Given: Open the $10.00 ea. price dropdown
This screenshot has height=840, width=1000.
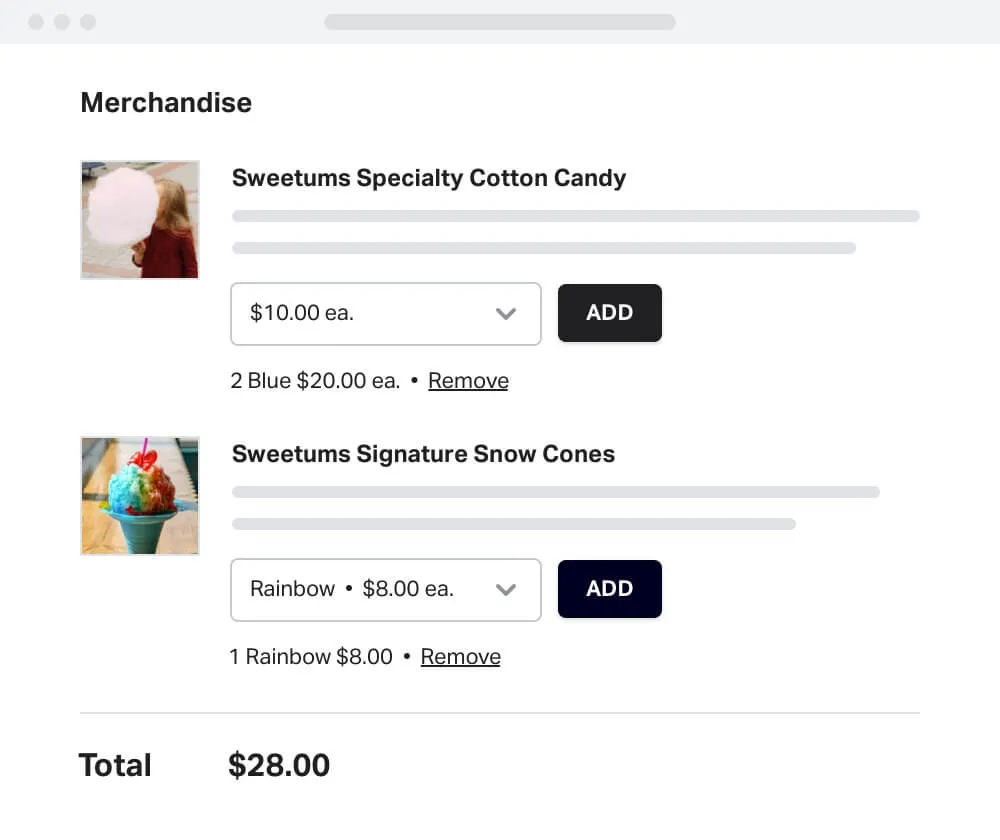Looking at the screenshot, I should tap(385, 313).
